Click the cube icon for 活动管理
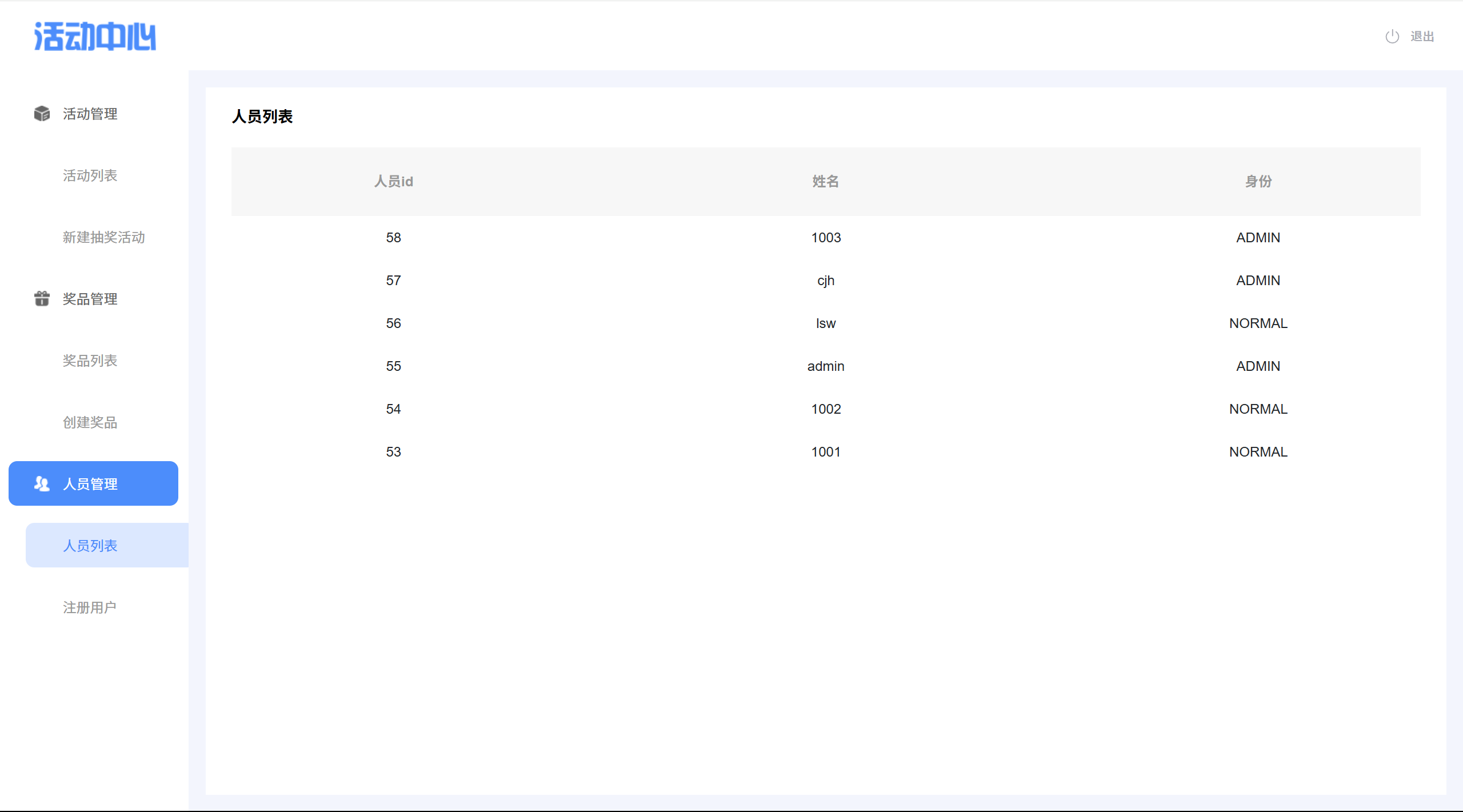The width and height of the screenshot is (1463, 812). click(42, 114)
